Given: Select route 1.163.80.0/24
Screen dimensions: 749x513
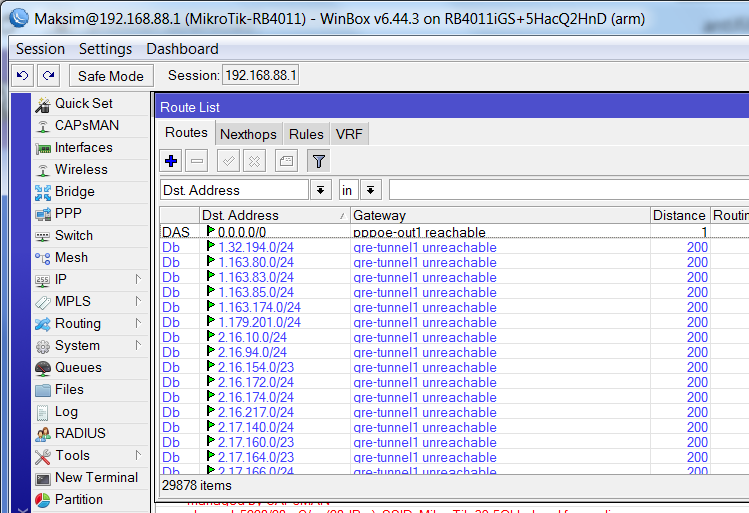Looking at the screenshot, I should (454, 262).
